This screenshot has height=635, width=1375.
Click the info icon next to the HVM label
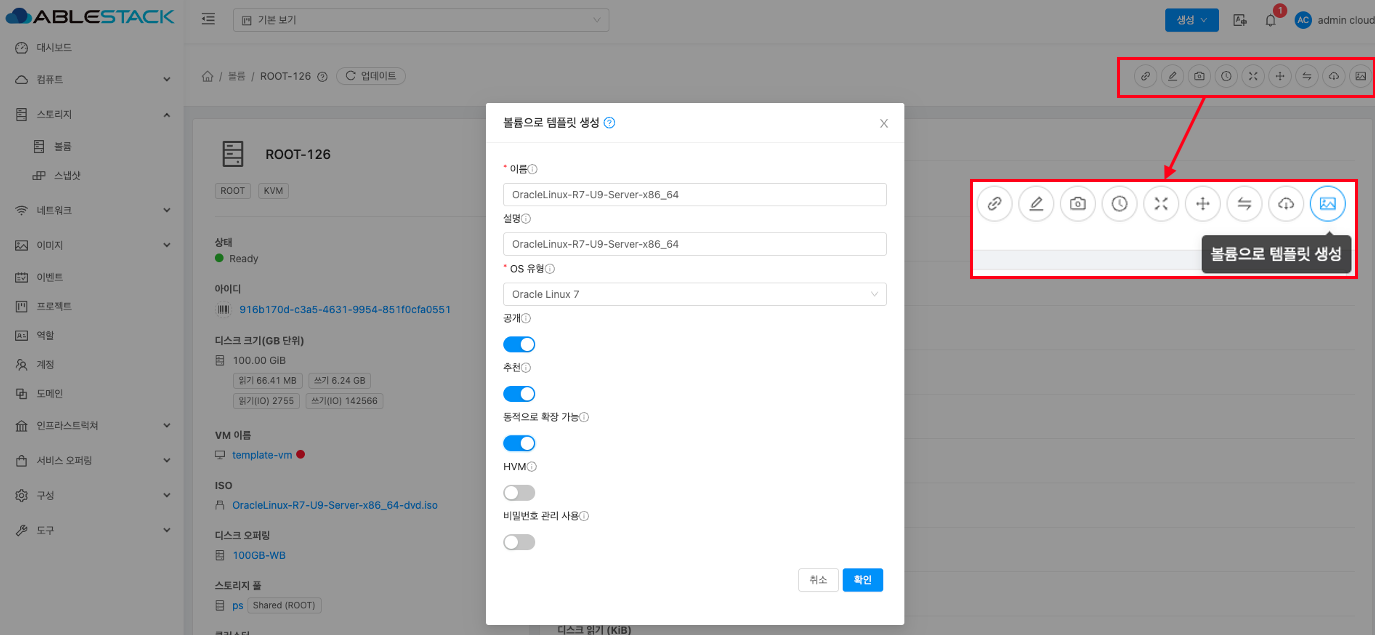pos(532,467)
